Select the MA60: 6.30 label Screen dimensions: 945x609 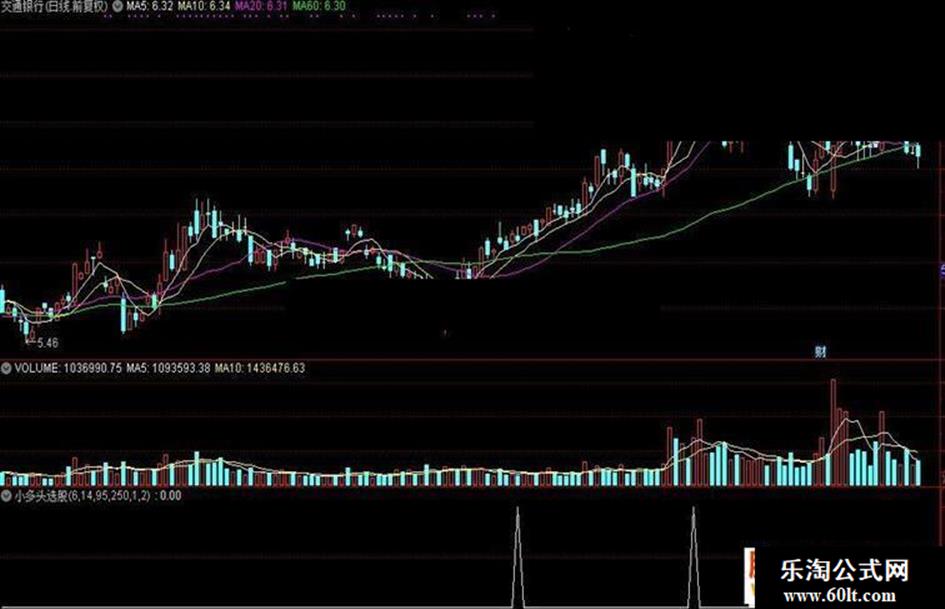coord(319,6)
